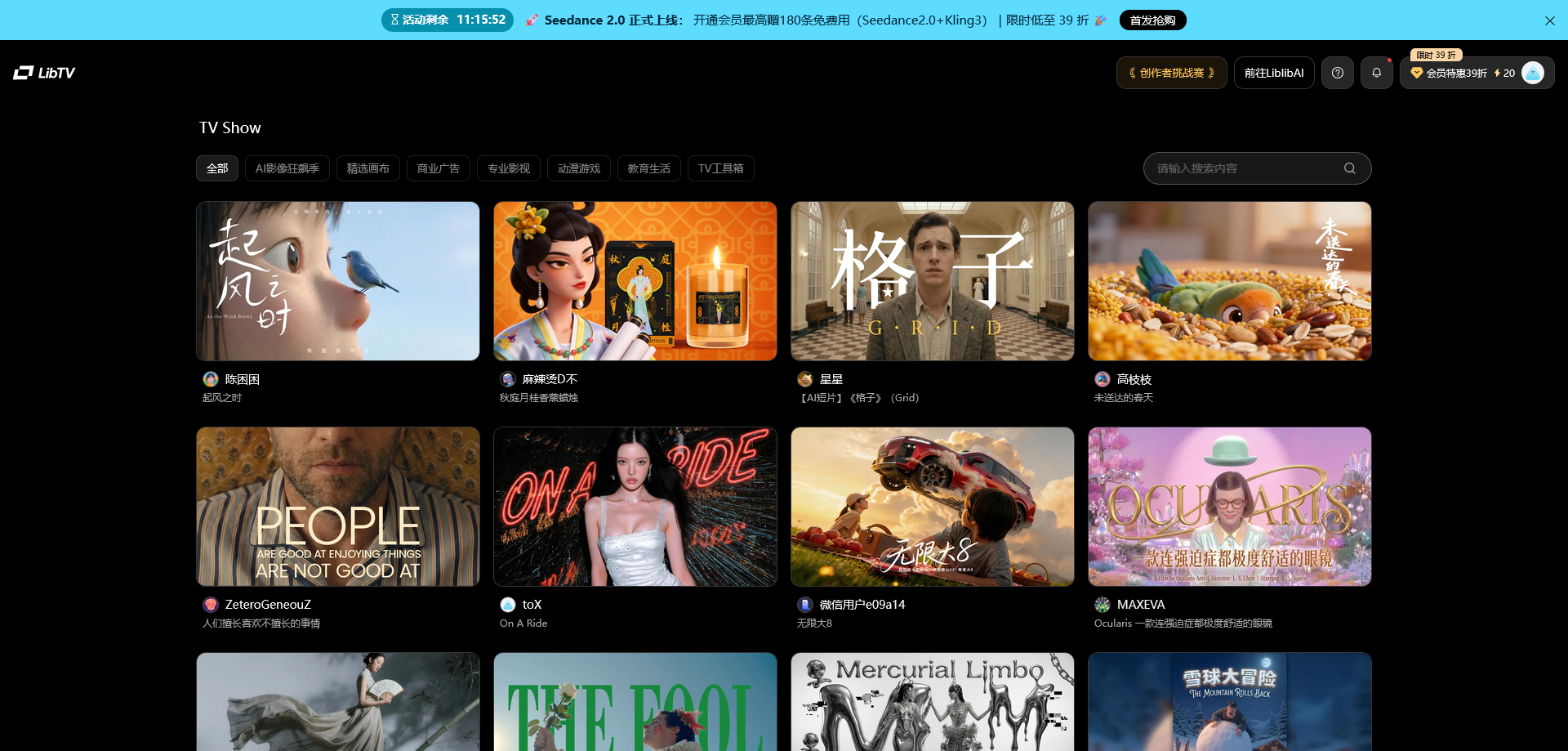Click the LibTV logo
The height and width of the screenshot is (751, 1568).
(x=44, y=73)
